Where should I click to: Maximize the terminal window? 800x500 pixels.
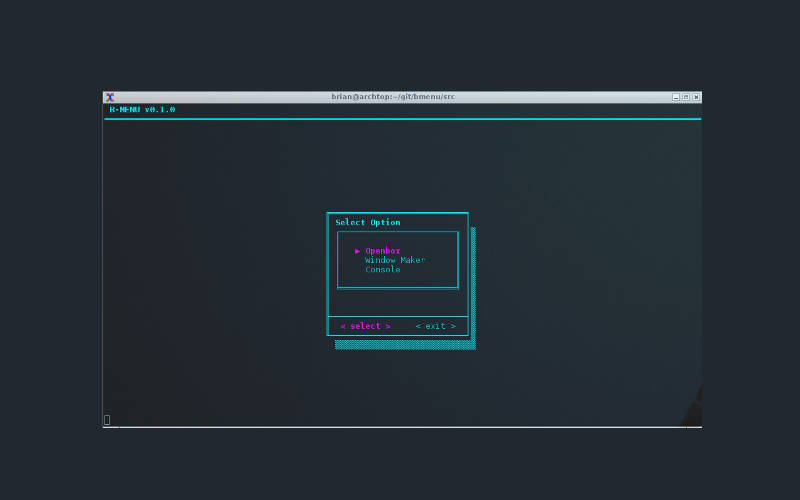pos(686,97)
